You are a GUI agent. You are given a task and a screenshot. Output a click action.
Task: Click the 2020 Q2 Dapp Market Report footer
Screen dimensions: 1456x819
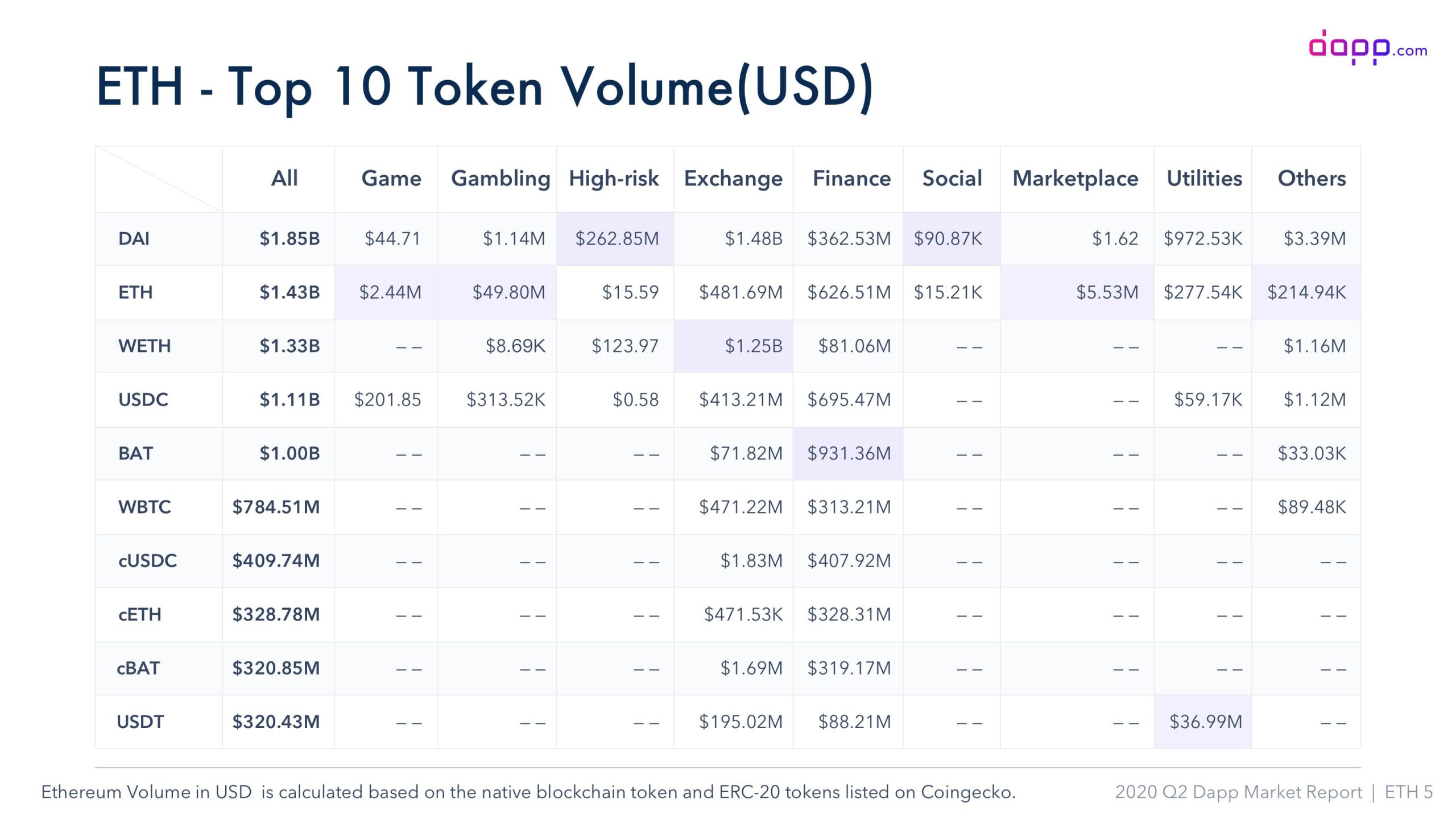coord(1238,792)
